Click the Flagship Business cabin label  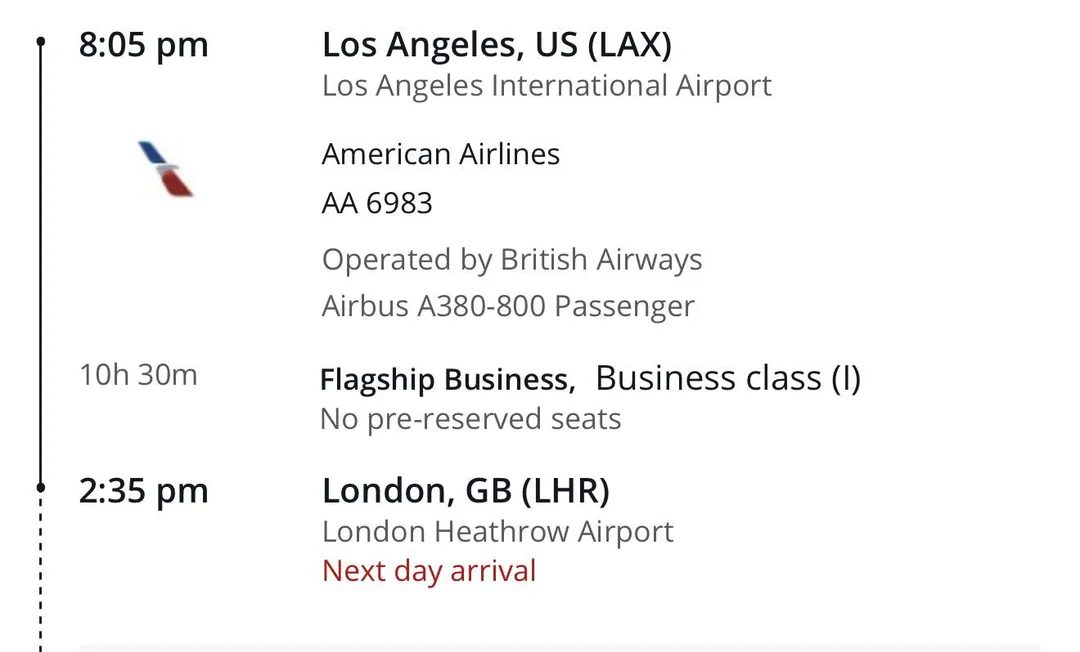[446, 380]
